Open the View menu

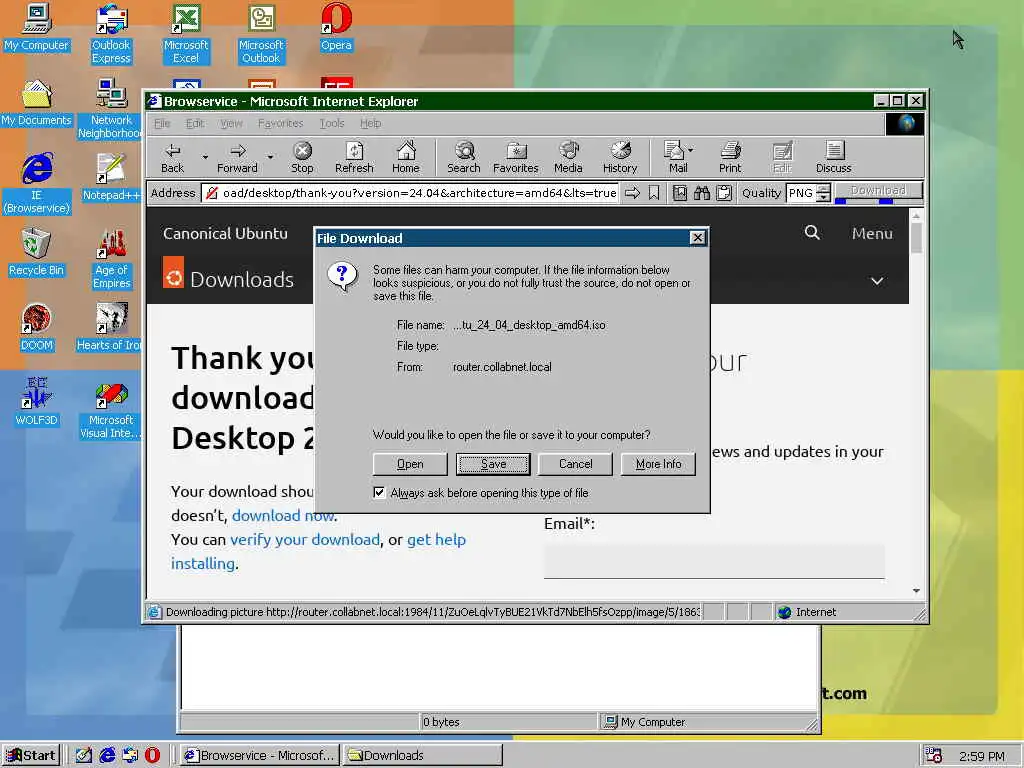231,123
